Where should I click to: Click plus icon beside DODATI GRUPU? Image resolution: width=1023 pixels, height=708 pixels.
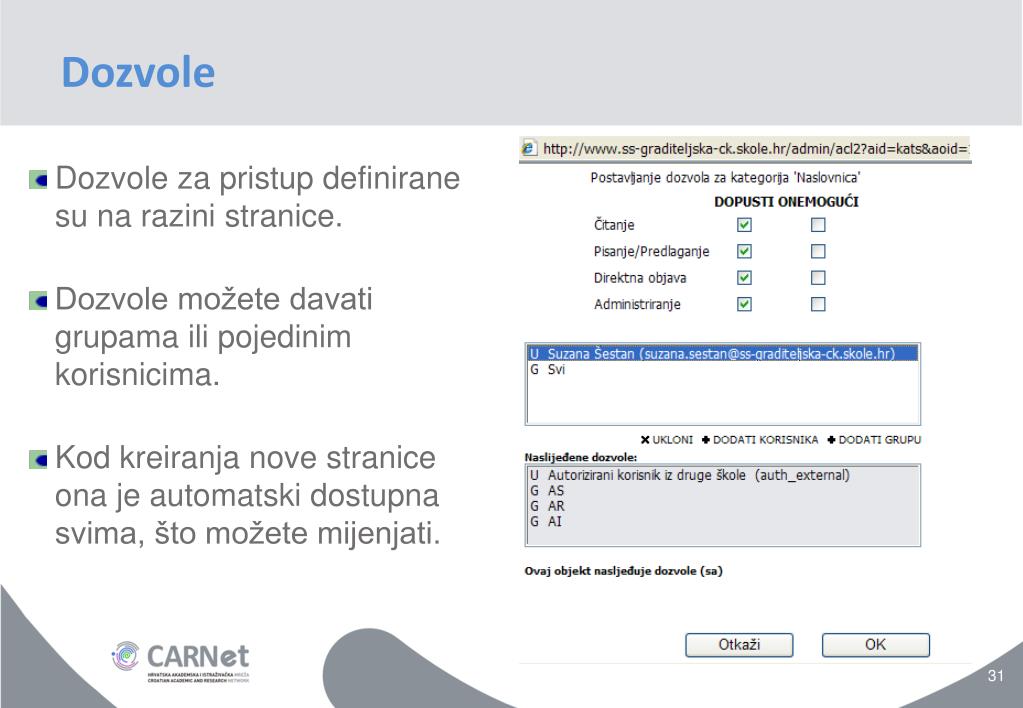[x=831, y=440]
